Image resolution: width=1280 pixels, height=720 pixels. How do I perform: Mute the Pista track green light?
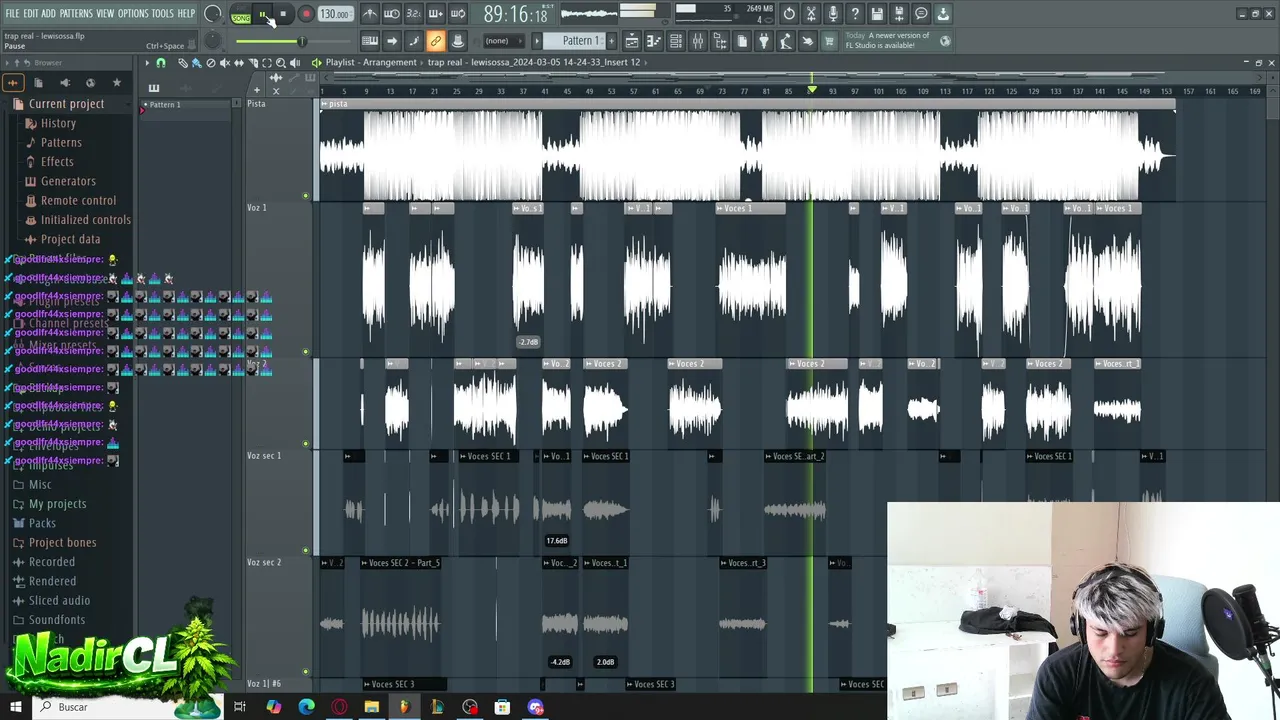tap(306, 196)
